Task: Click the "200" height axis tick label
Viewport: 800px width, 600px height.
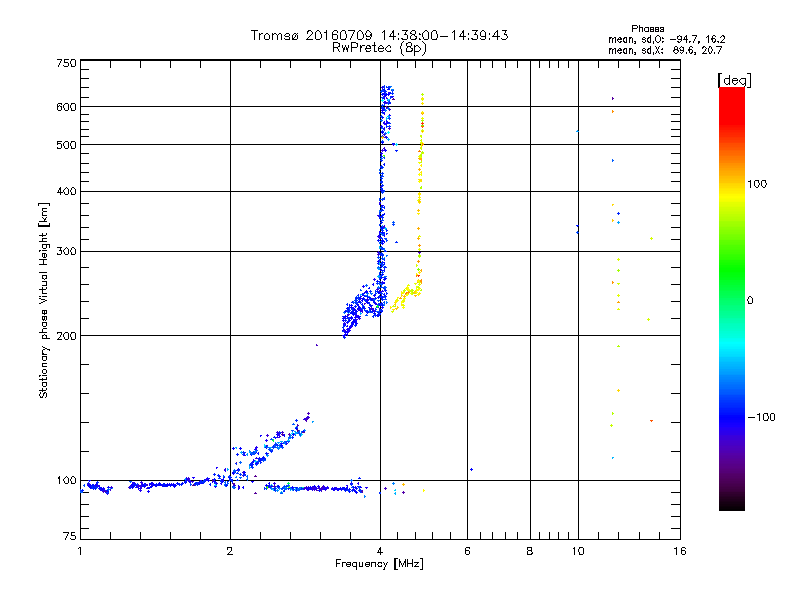Action: 66,336
